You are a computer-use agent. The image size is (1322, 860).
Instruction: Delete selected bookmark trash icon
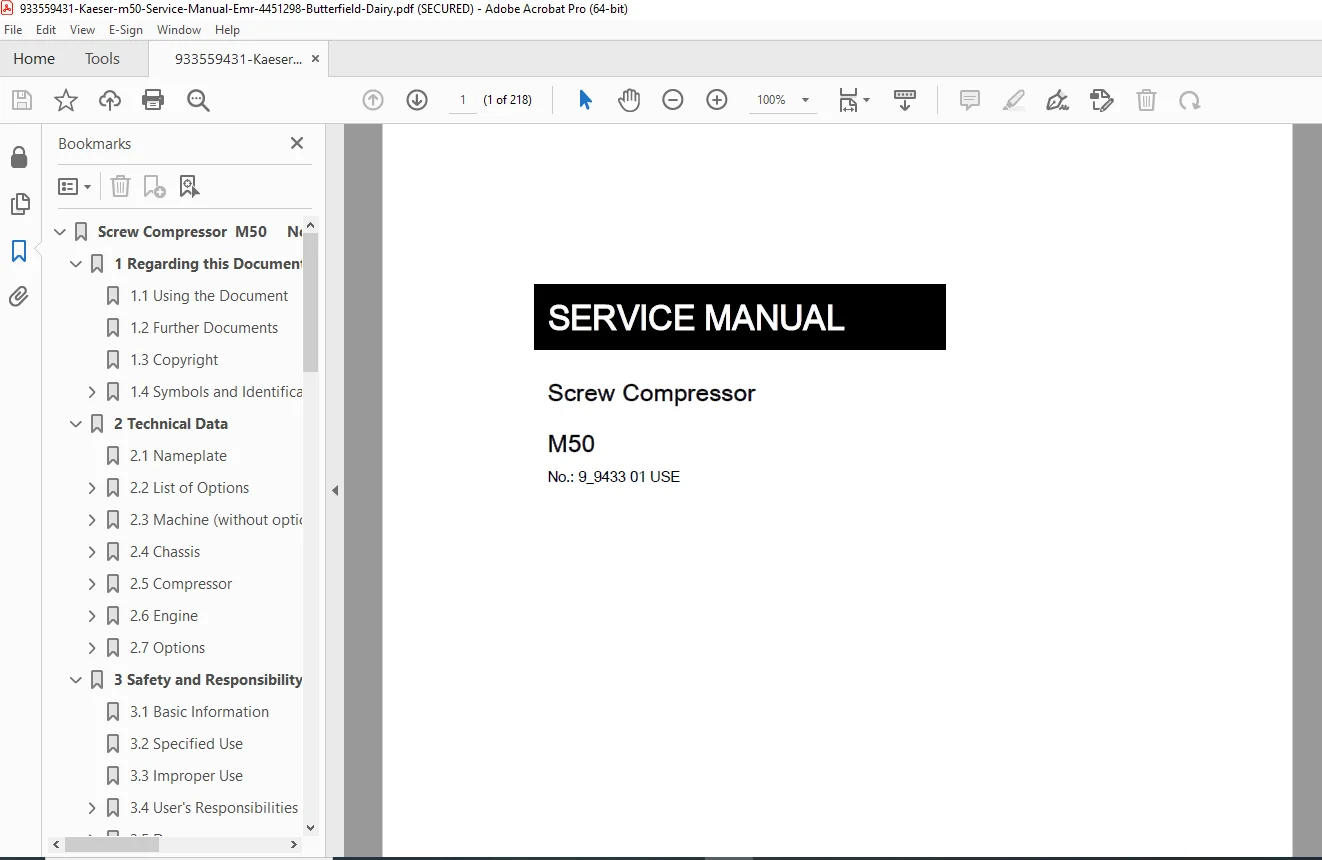pos(120,186)
